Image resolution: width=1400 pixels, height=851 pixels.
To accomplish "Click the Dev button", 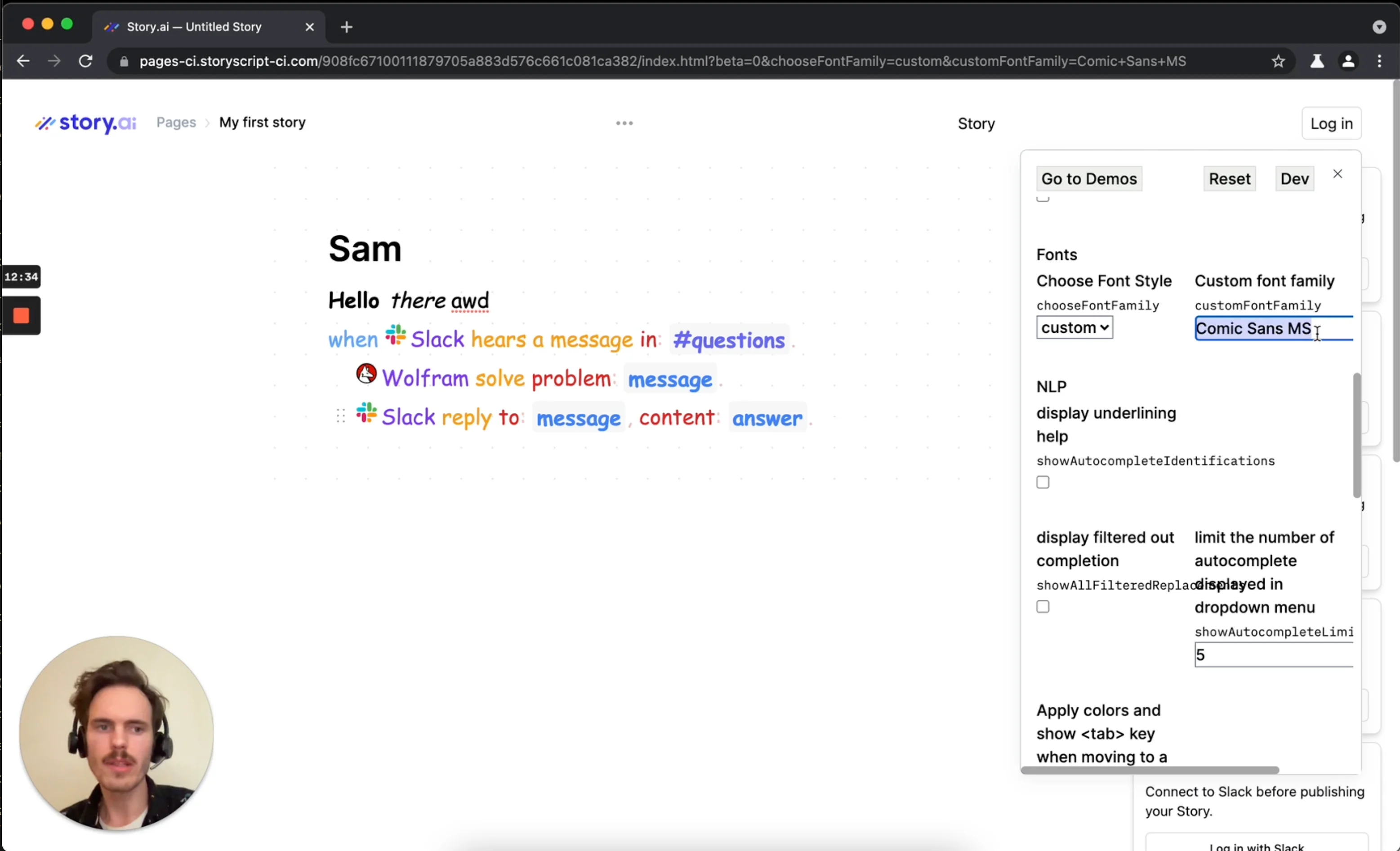I will click(1294, 179).
